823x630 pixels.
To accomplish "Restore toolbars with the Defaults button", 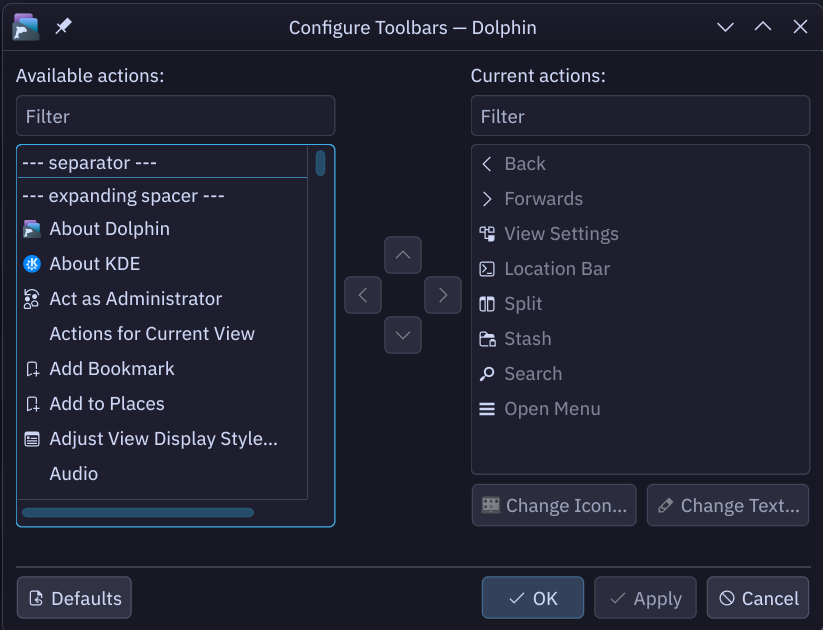I will [x=74, y=598].
